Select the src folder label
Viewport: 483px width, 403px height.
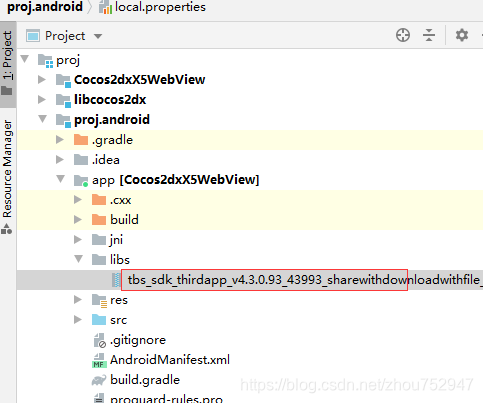point(119,320)
